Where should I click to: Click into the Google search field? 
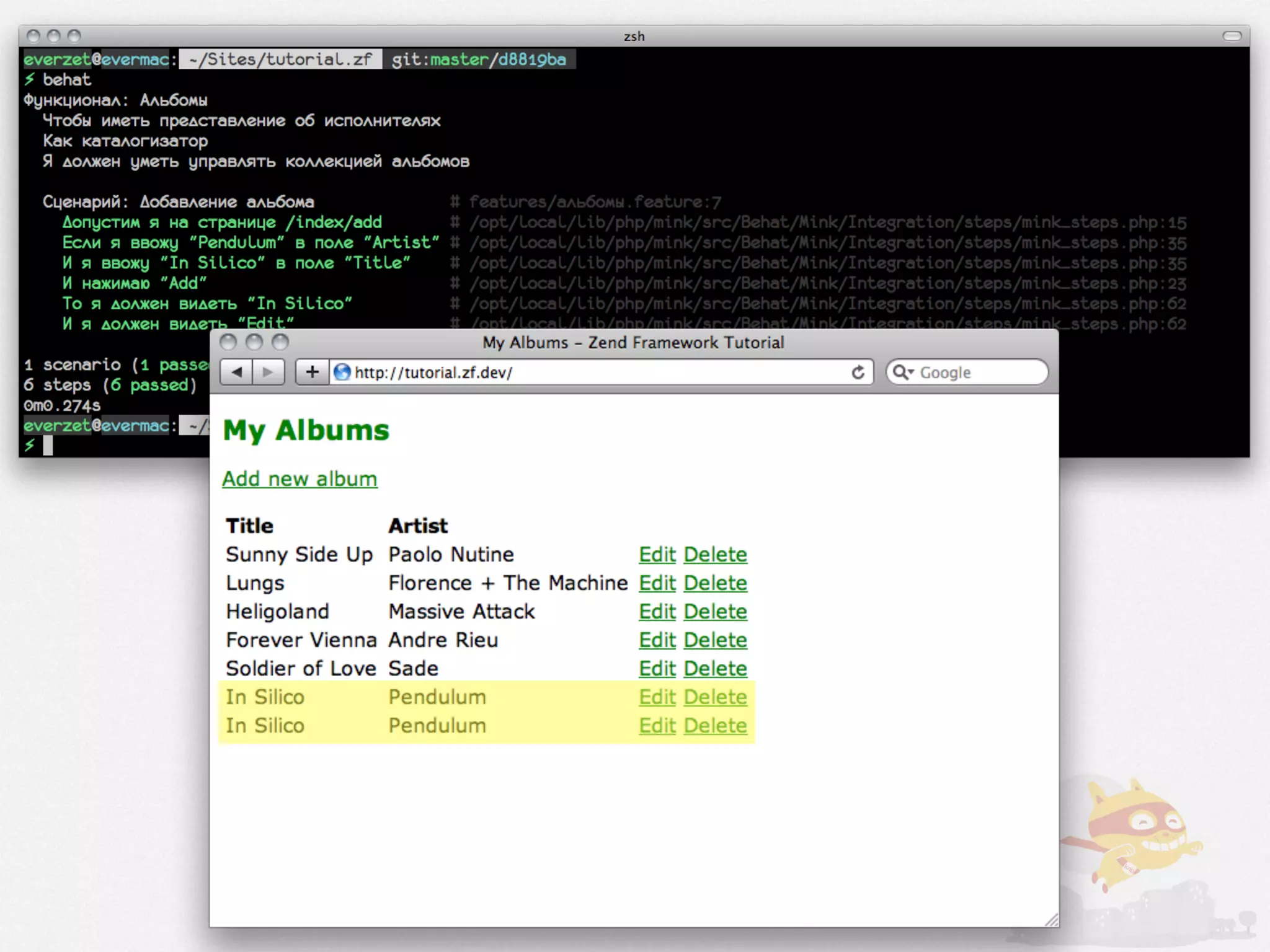point(980,372)
